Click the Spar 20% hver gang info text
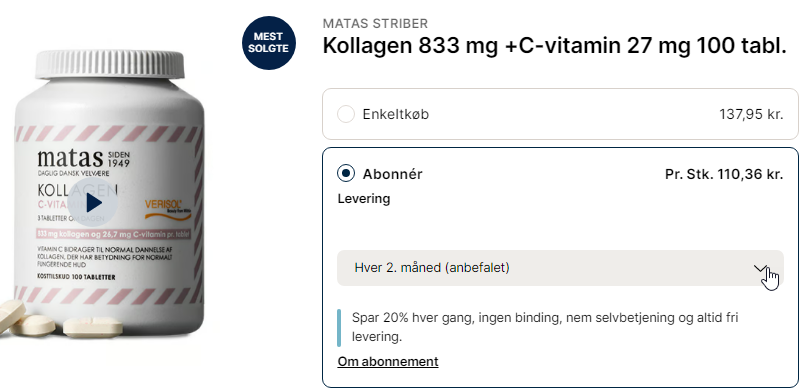 (545, 328)
